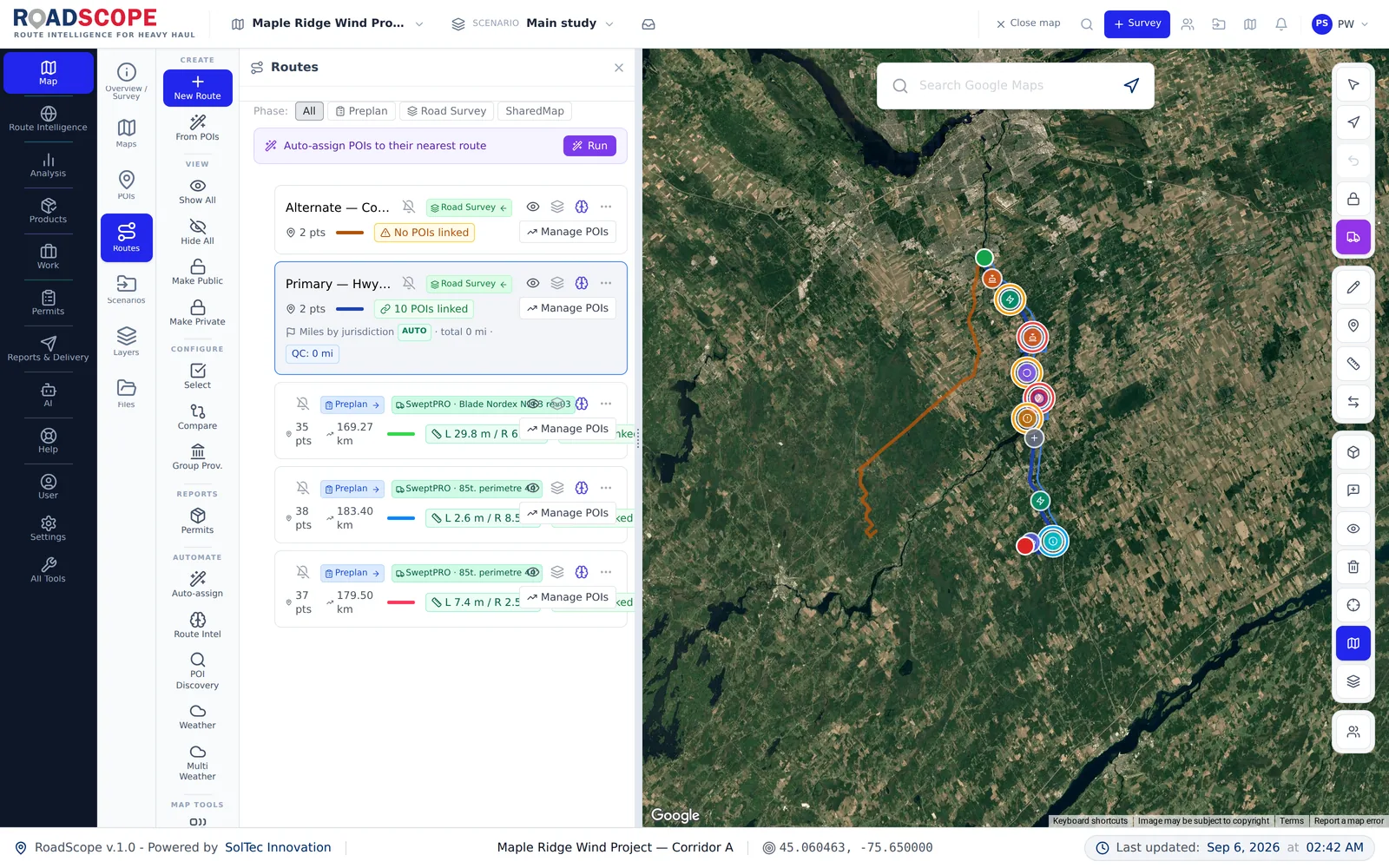The height and width of the screenshot is (868, 1389).
Task: Open more options for the 179.50 km route
Action: [606, 572]
